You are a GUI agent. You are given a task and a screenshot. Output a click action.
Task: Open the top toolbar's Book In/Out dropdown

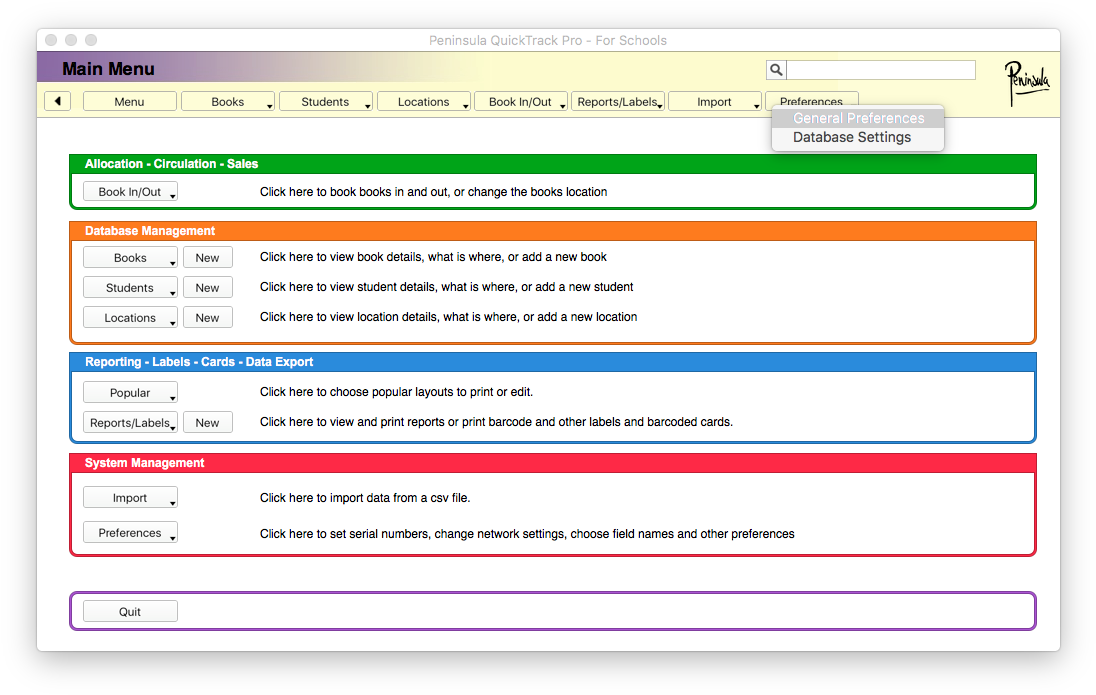tap(521, 101)
